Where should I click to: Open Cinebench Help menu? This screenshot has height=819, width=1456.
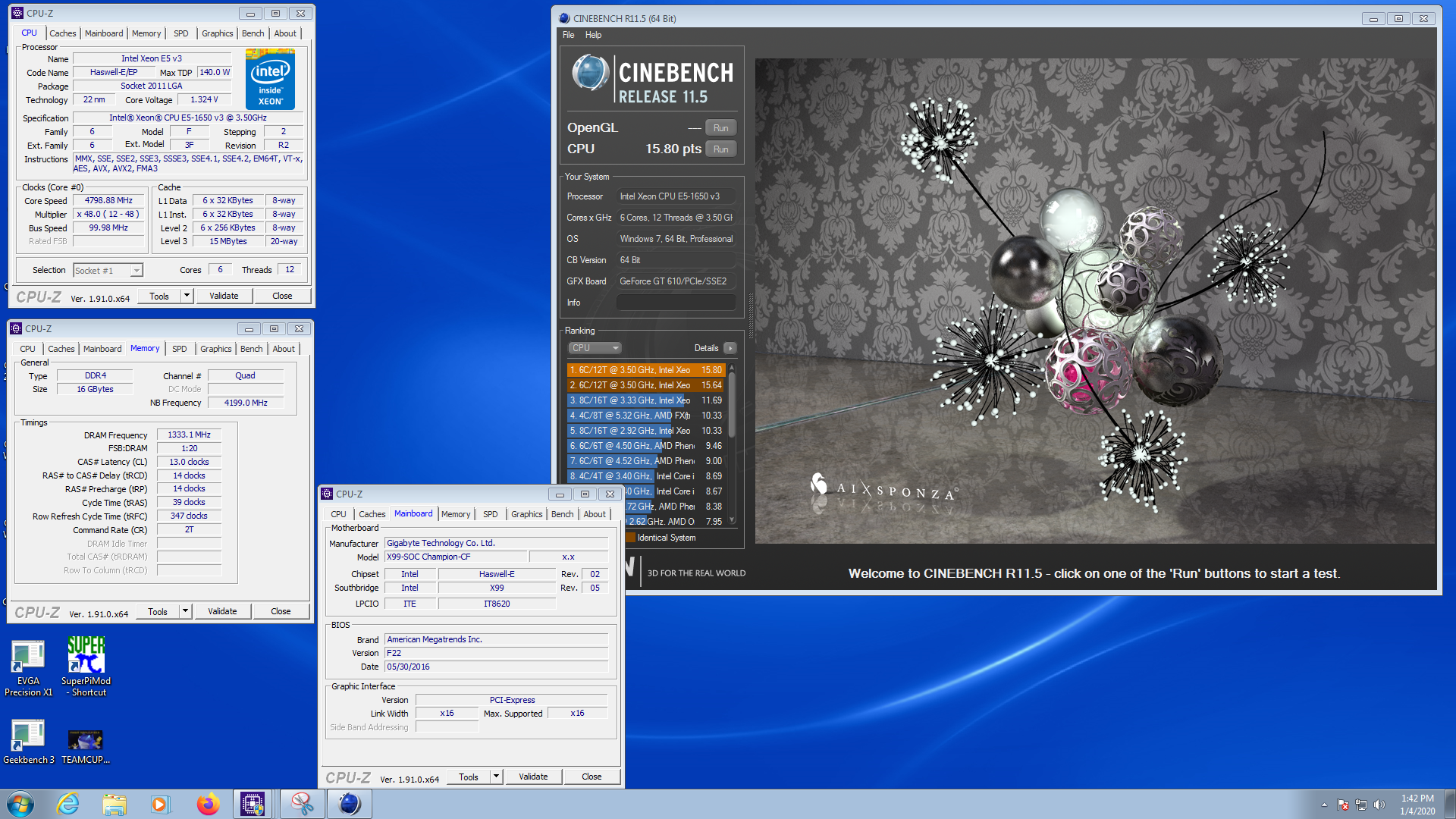[x=593, y=35]
